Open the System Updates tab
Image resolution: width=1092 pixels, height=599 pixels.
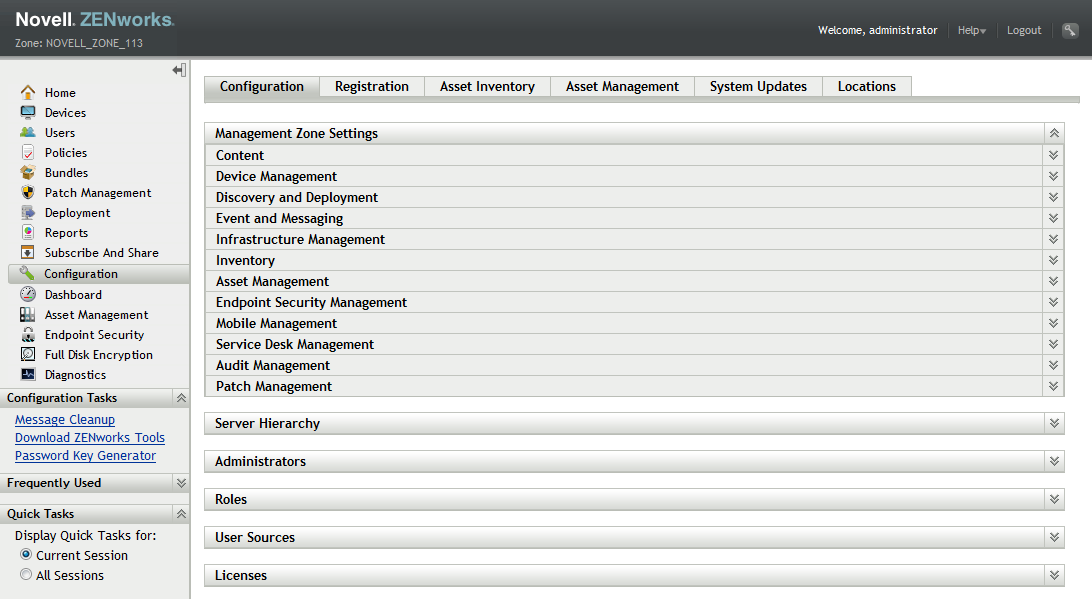758,87
